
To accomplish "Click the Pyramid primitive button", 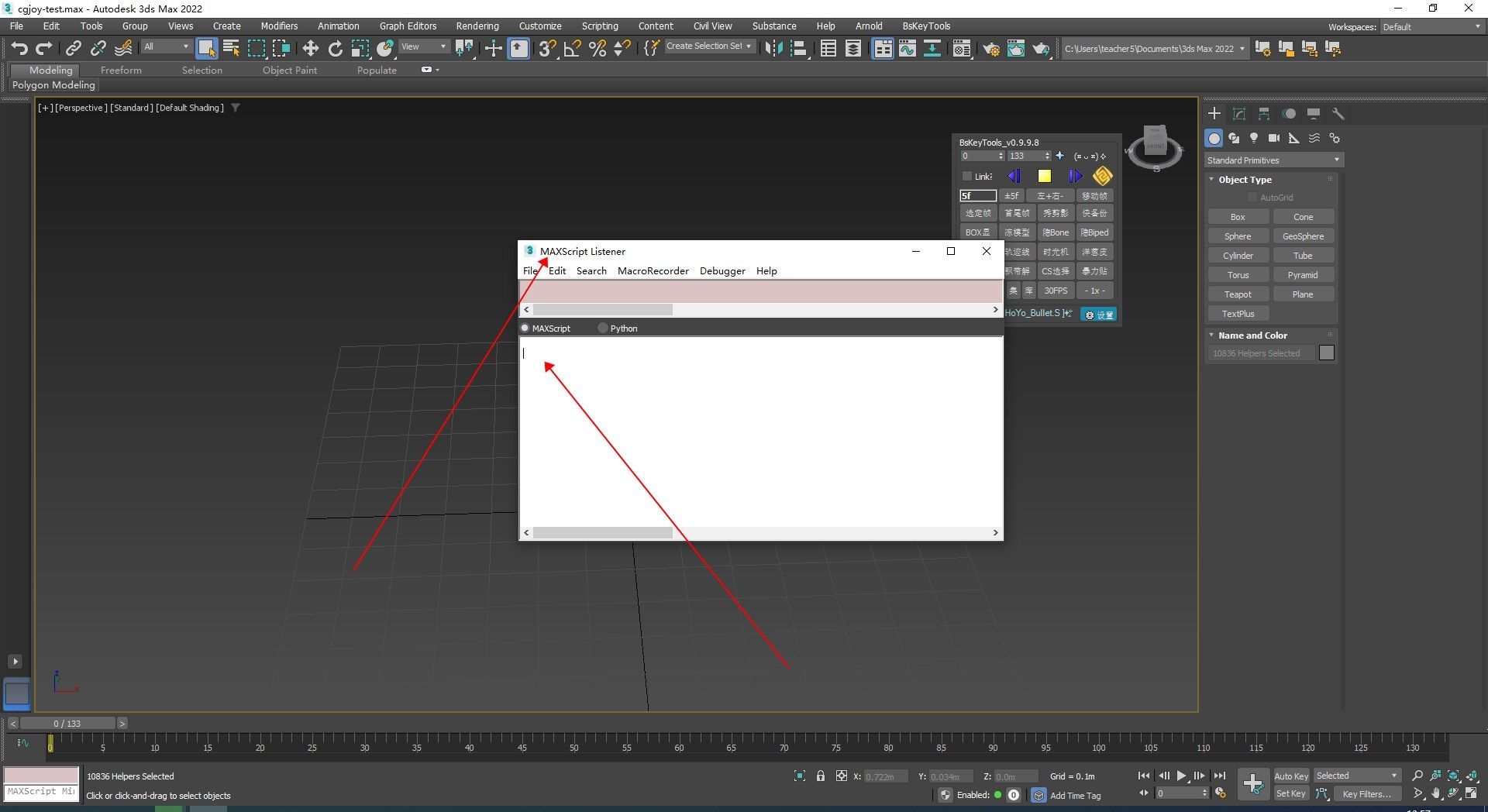I will pos(1303,275).
